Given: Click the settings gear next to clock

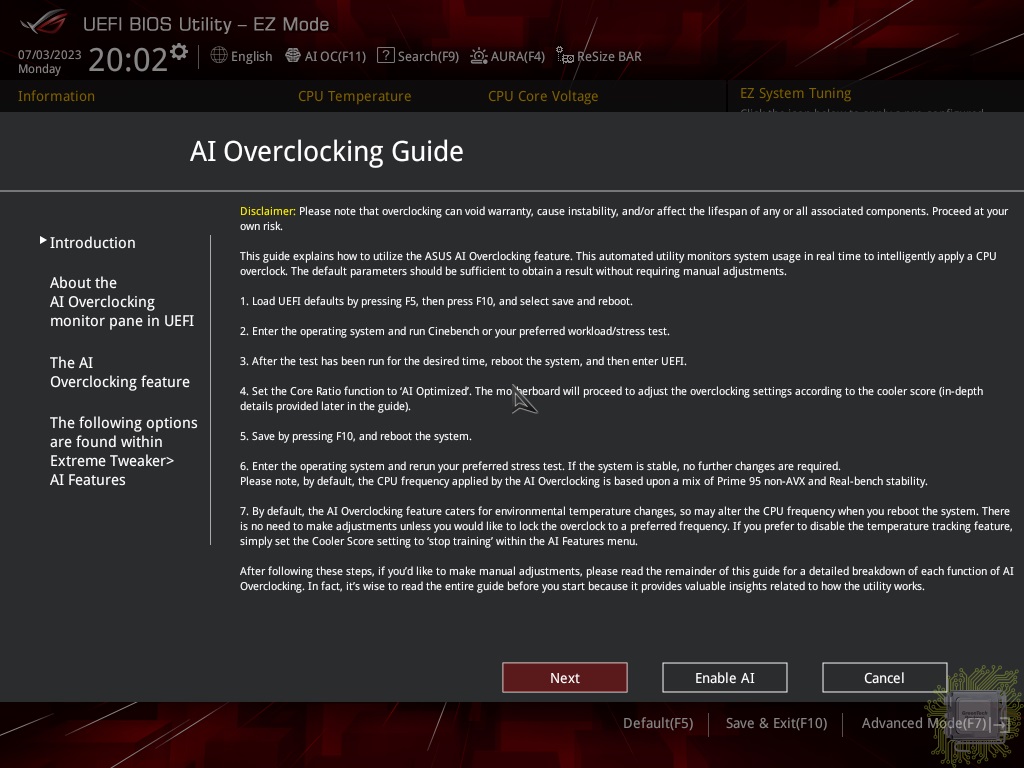Looking at the screenshot, I should coord(179,51).
